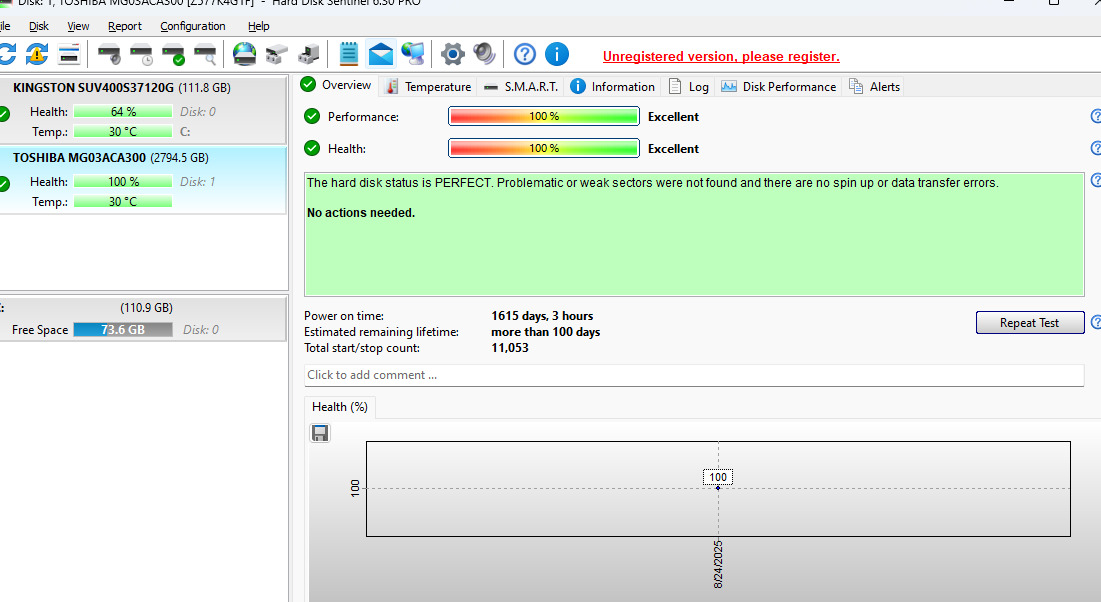Click the 11,053 start/stop count value
The height and width of the screenshot is (602, 1101).
[510, 348]
